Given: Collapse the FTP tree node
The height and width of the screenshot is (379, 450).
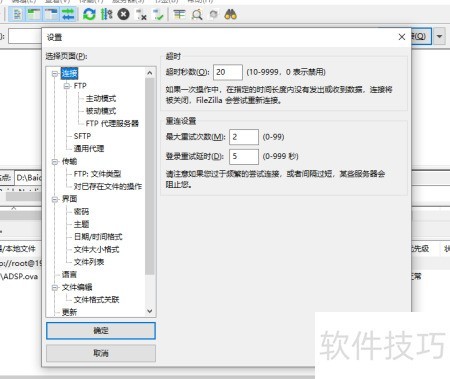Looking at the screenshot, I should coord(67,86).
